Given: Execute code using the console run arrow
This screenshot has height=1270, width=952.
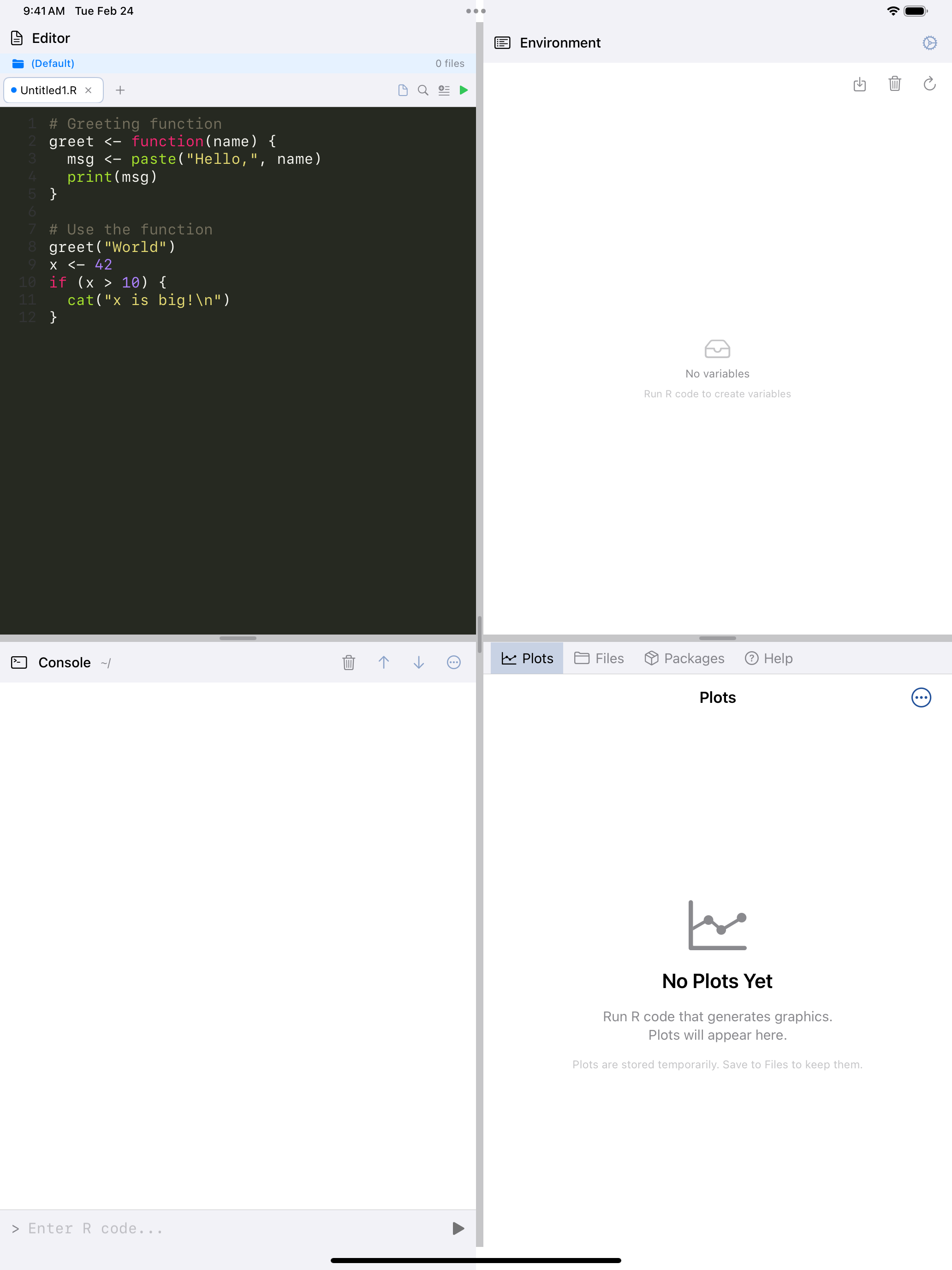Looking at the screenshot, I should (458, 1228).
